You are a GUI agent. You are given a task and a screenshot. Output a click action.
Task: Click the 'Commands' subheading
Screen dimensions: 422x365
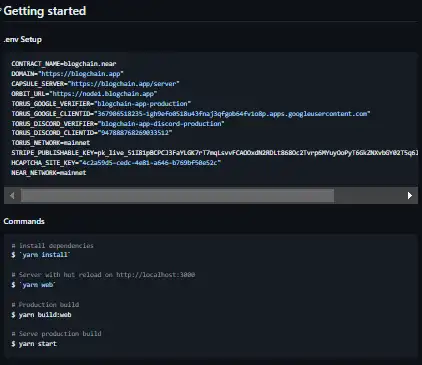coord(24,221)
